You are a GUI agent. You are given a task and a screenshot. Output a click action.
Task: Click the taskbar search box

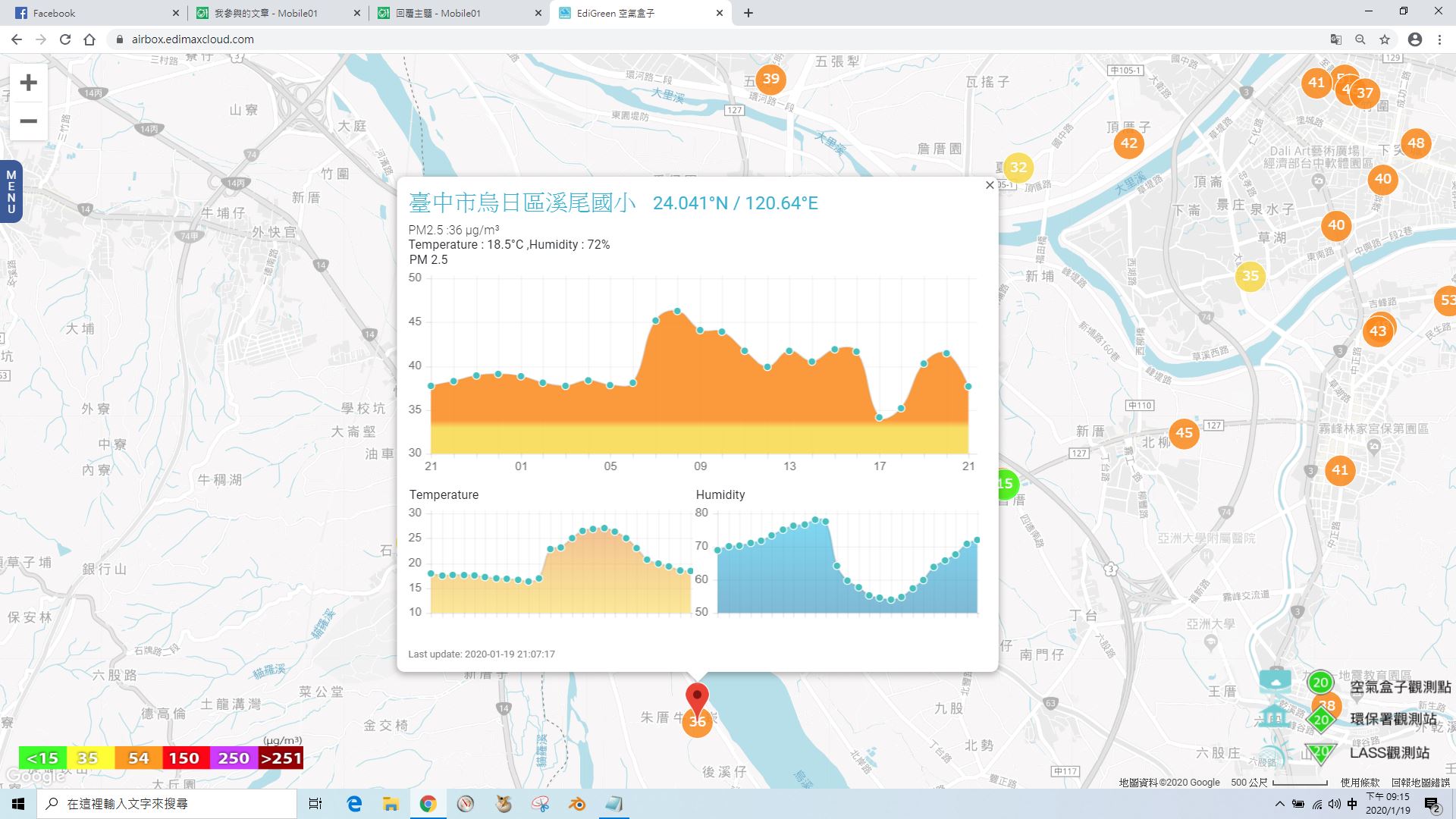click(x=167, y=804)
